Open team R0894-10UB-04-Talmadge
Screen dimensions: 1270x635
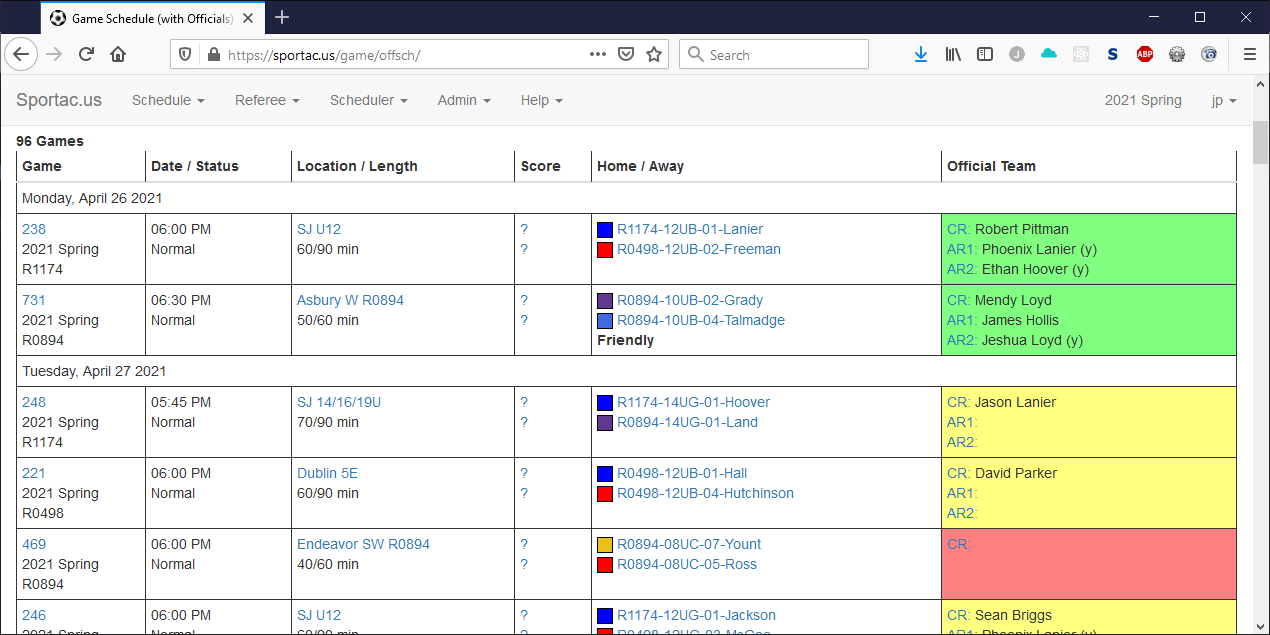pos(701,320)
